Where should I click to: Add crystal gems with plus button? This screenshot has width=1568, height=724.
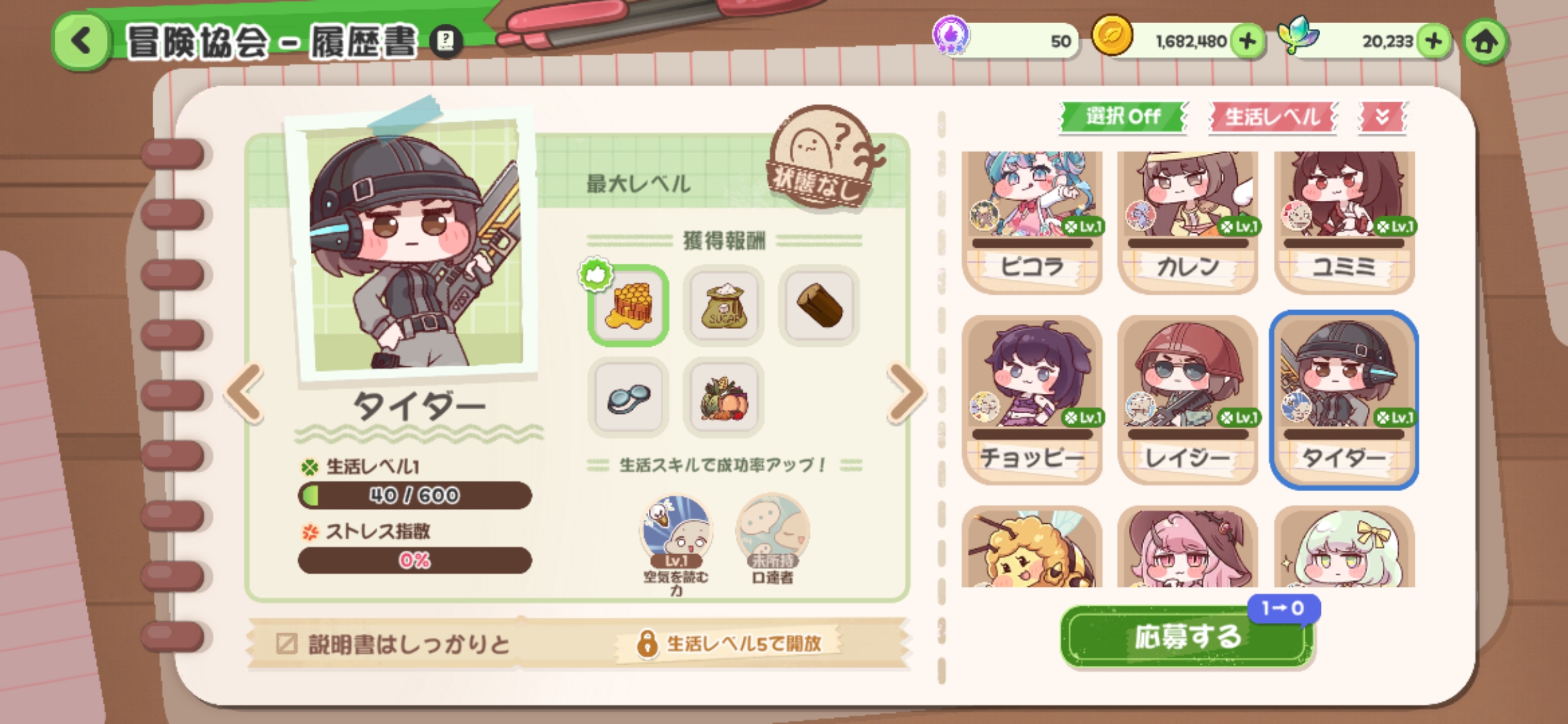(x=1433, y=42)
